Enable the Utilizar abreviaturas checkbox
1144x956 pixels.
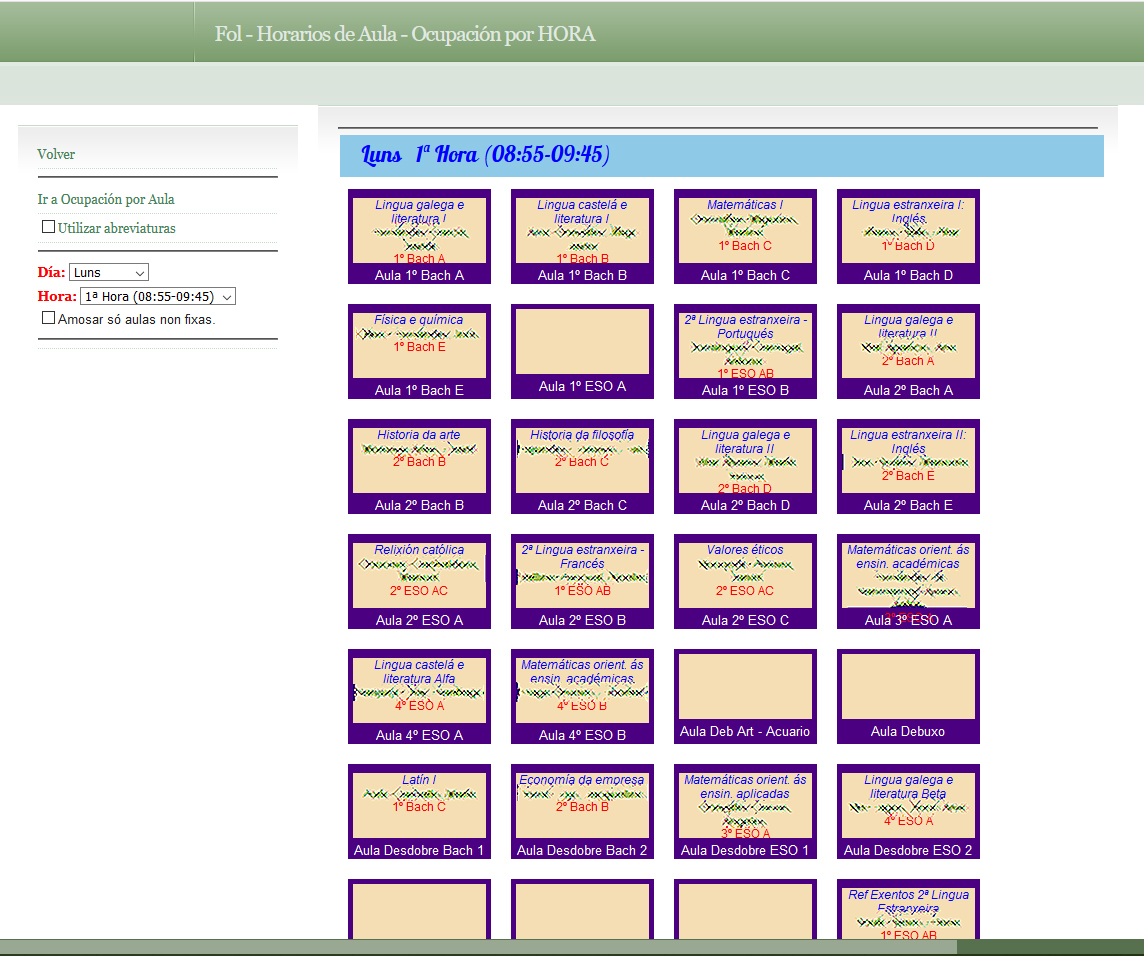48,227
